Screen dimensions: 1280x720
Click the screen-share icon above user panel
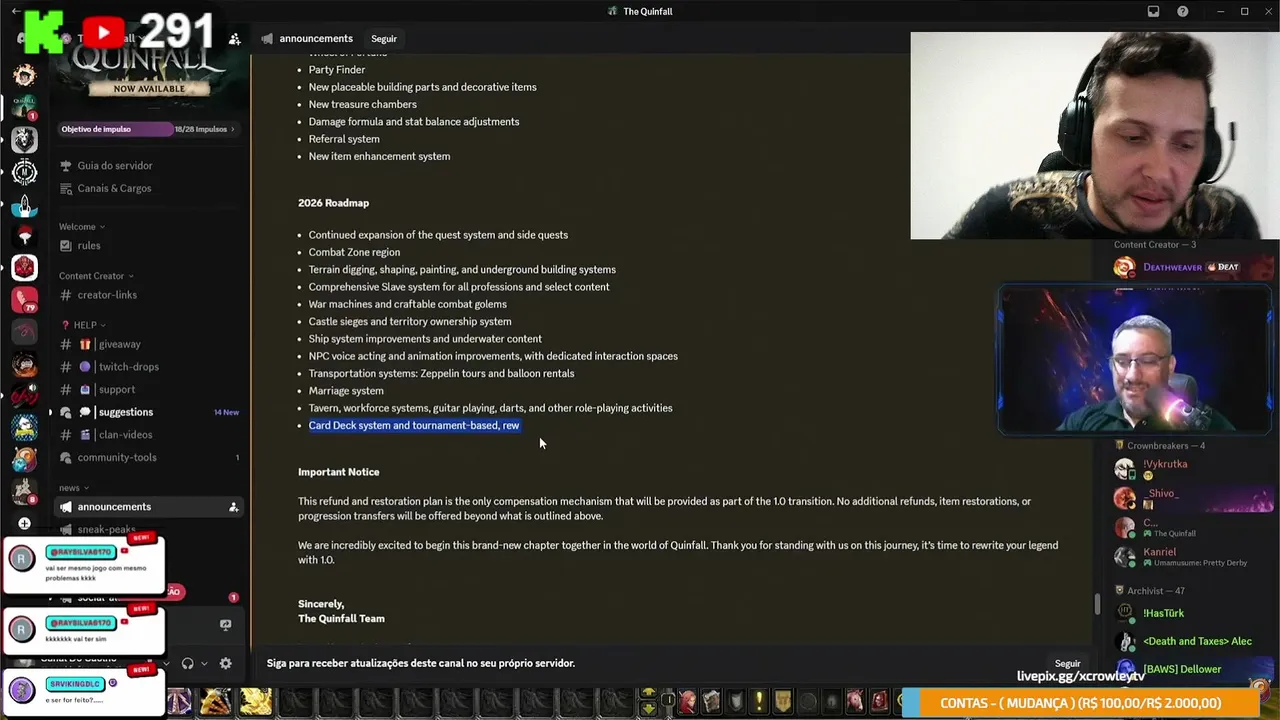point(225,625)
